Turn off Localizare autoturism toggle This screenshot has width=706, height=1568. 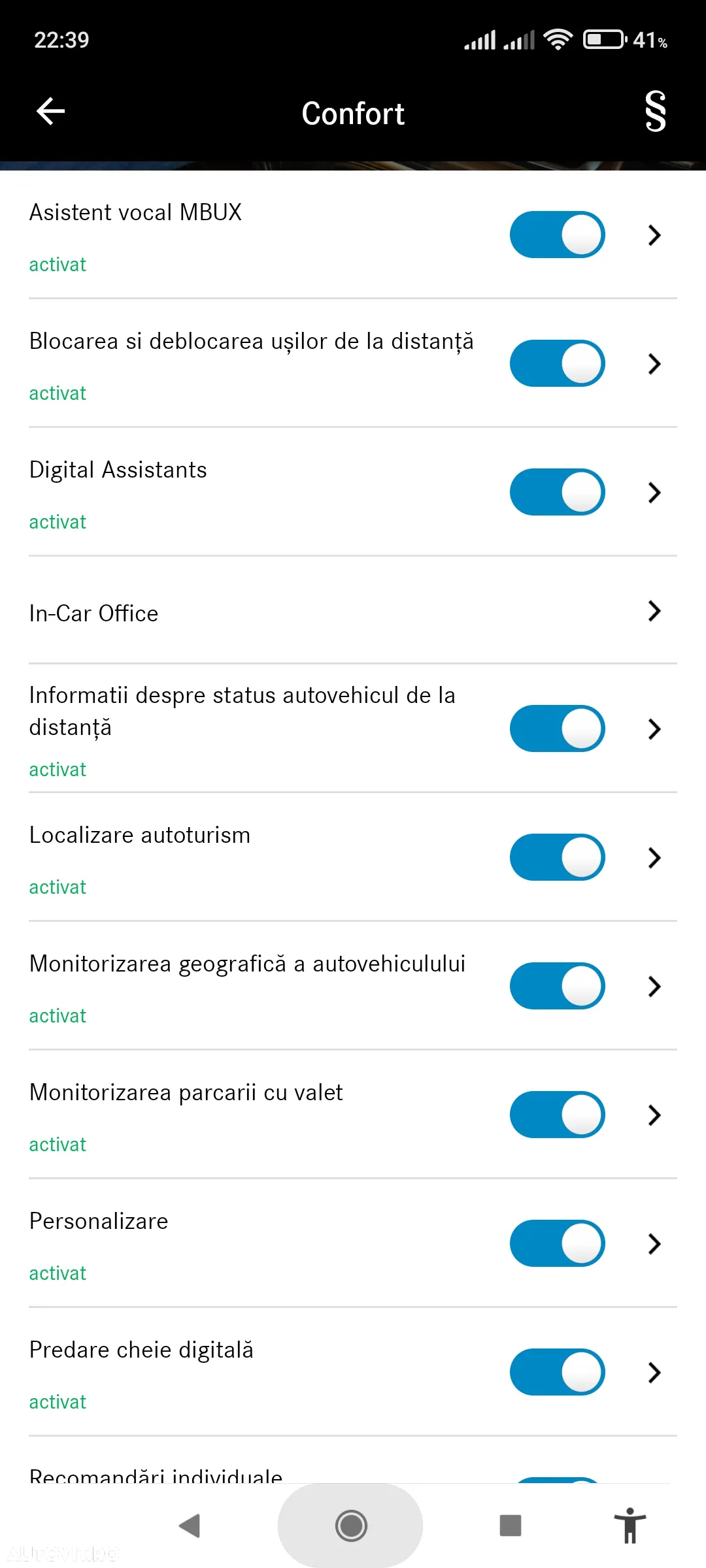pyautogui.click(x=557, y=857)
